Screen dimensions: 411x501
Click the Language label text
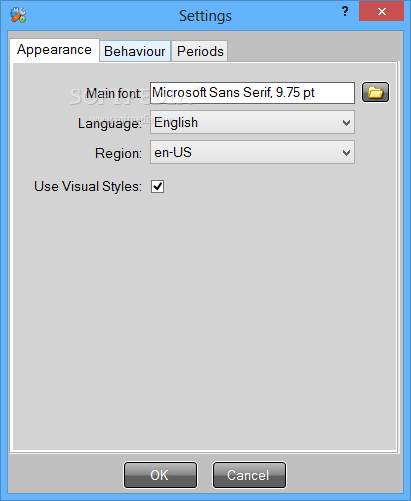[110, 124]
